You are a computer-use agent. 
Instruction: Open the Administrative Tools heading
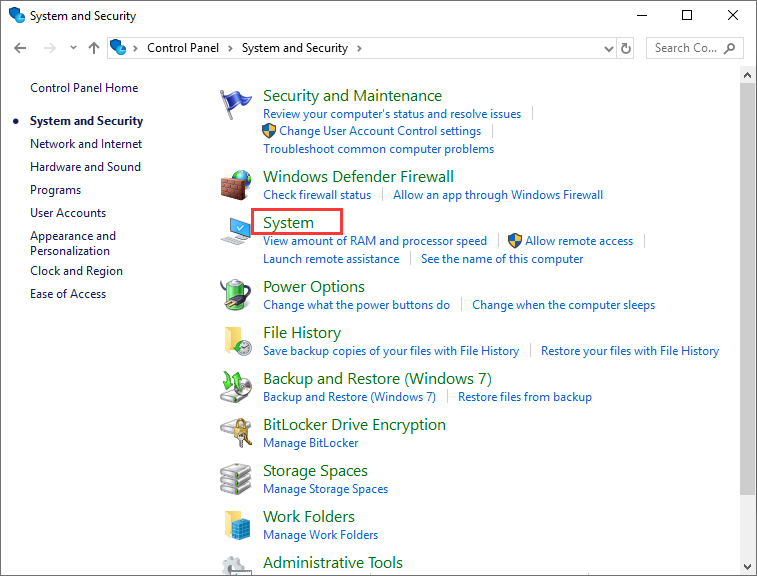coord(333,562)
